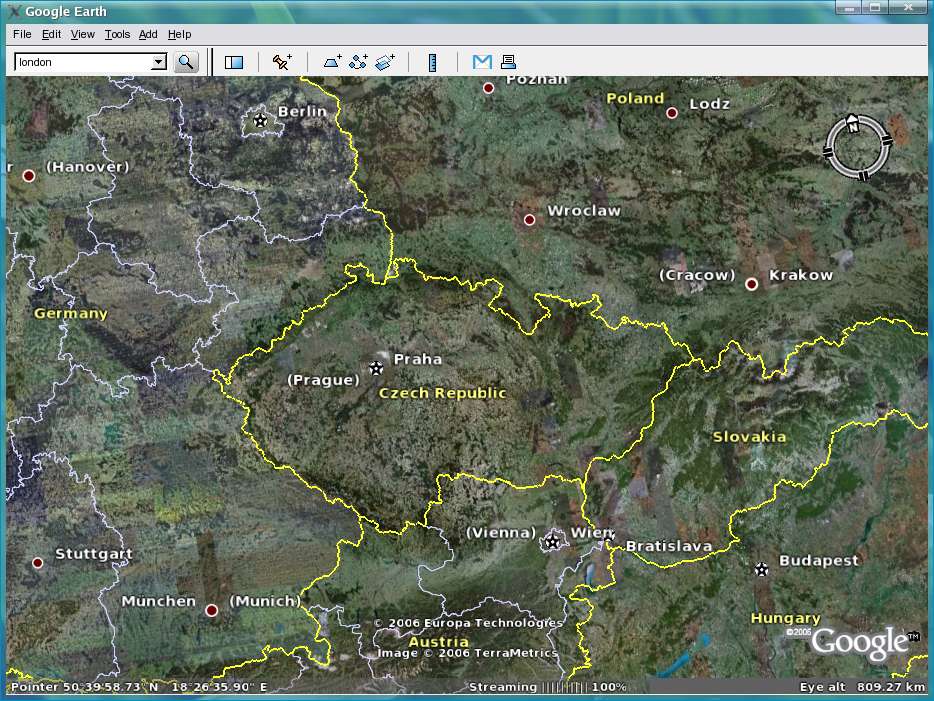Image resolution: width=934 pixels, height=701 pixels.
Task: Open the Edit menu
Action: (51, 34)
